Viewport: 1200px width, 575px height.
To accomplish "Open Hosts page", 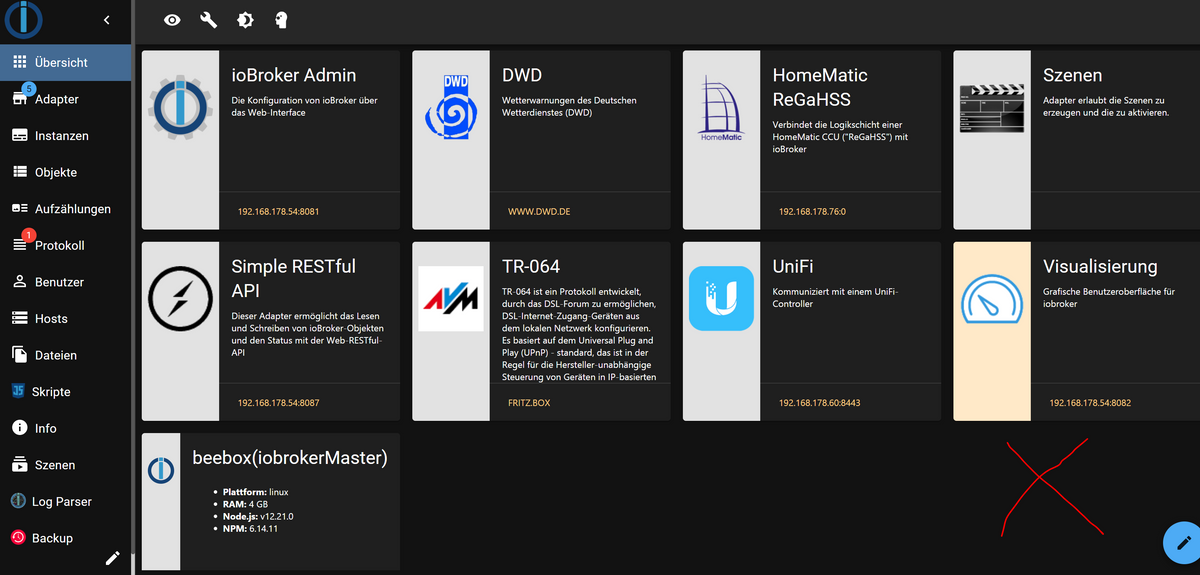I will pos(66,318).
